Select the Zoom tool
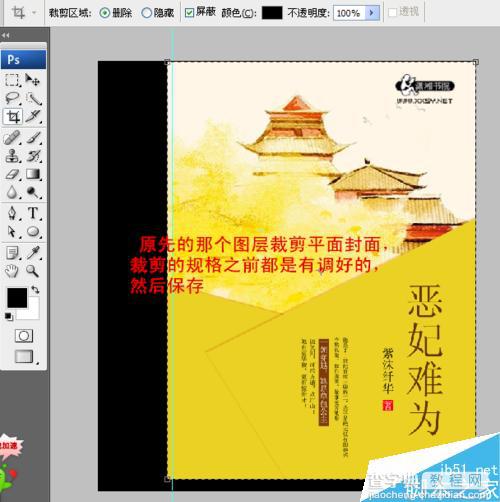 33,271
